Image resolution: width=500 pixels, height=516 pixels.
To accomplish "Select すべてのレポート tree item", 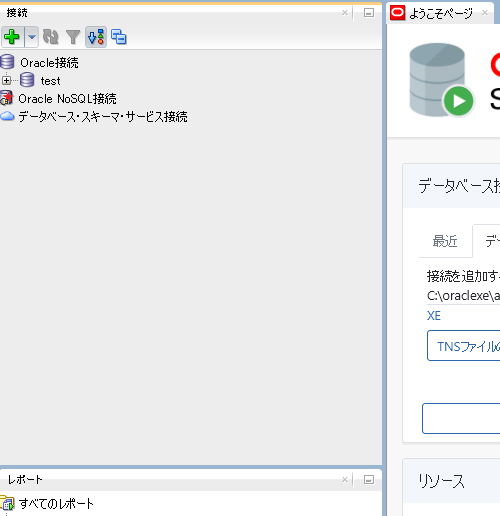I will click(x=56, y=504).
